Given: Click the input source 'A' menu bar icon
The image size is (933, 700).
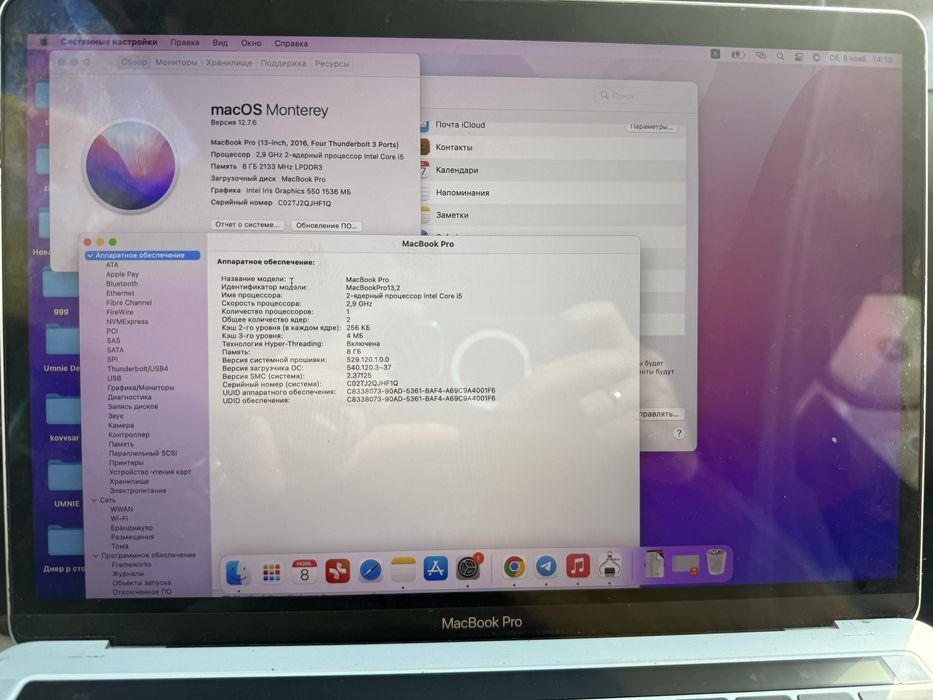Looking at the screenshot, I should (715, 54).
